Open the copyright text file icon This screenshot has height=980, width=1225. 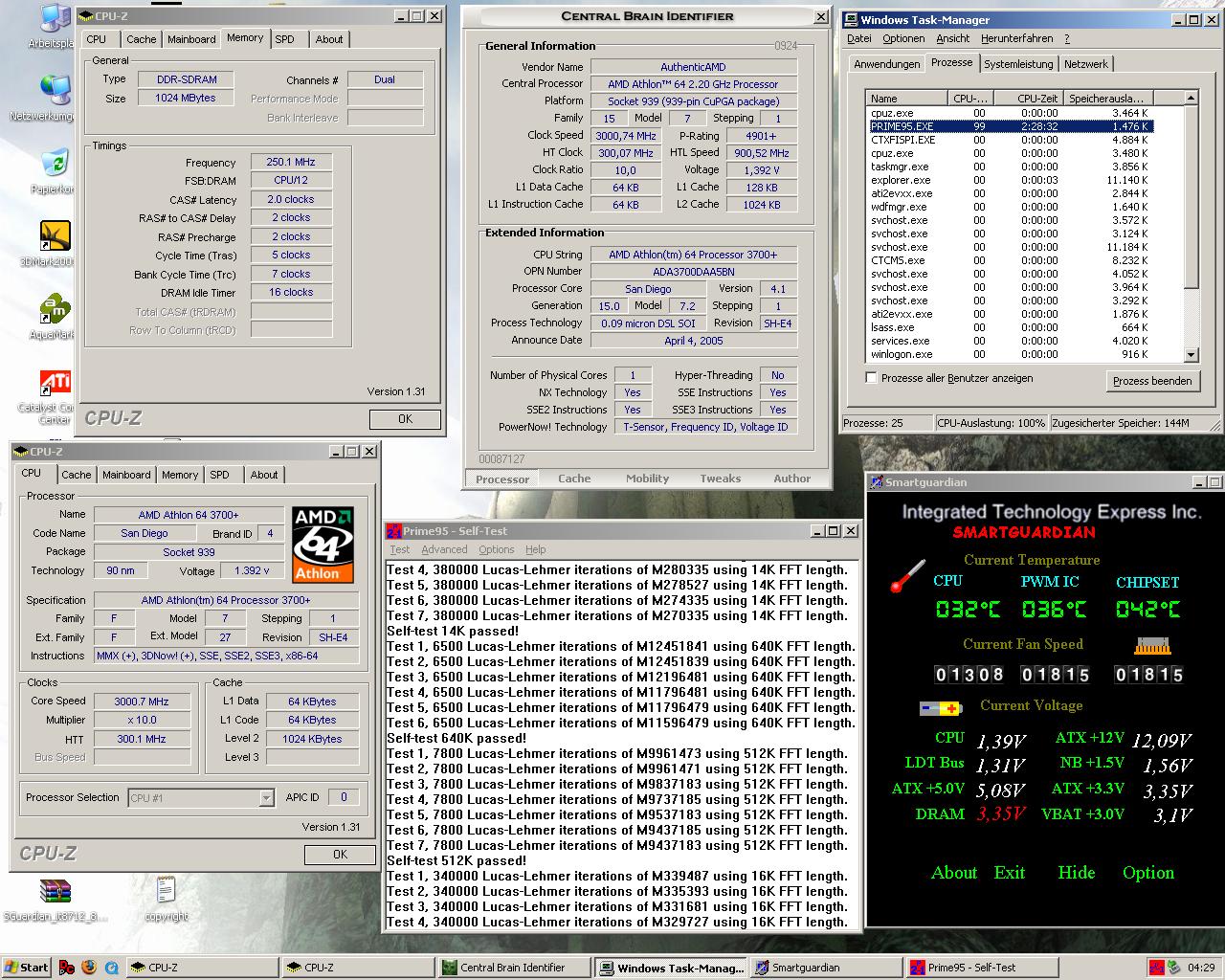click(166, 892)
